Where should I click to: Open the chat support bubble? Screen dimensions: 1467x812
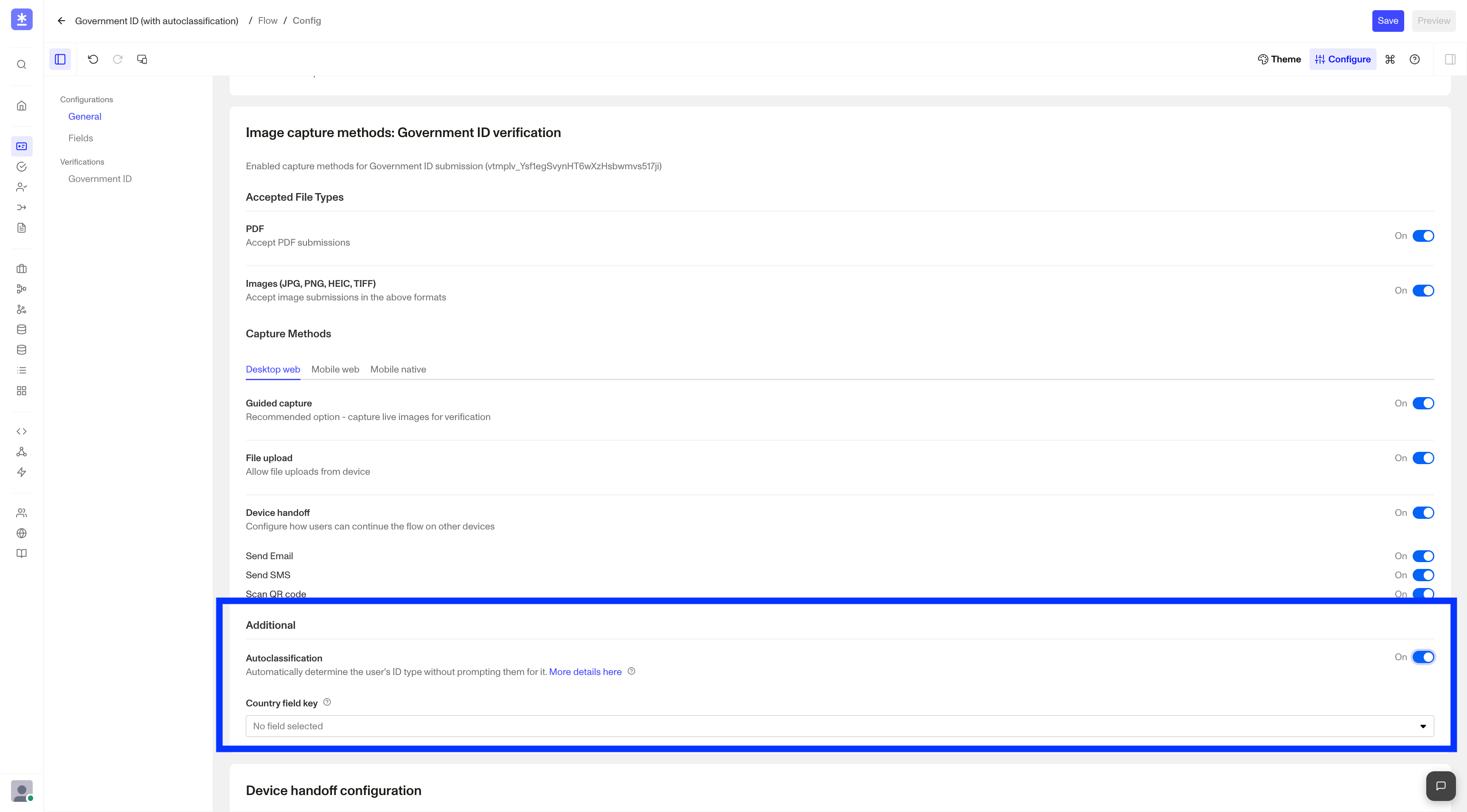coord(1441,786)
